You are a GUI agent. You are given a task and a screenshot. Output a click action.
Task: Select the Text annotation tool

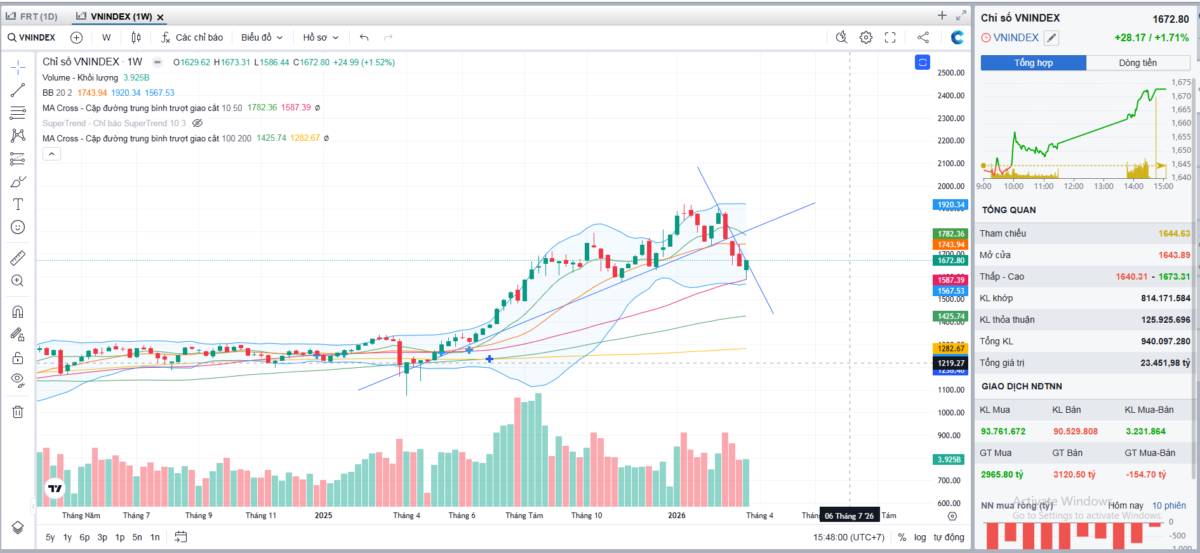click(x=17, y=204)
